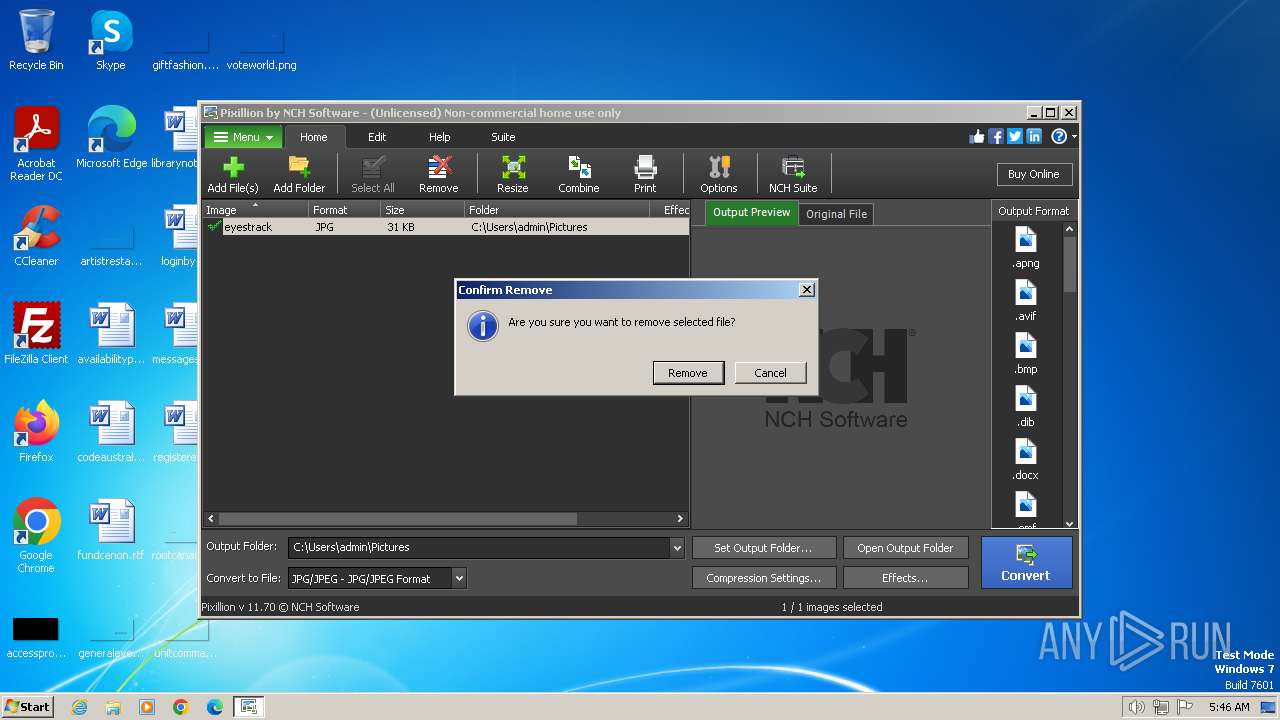The height and width of the screenshot is (720, 1280).
Task: Click the Select All toolbar icon
Action: 373,174
